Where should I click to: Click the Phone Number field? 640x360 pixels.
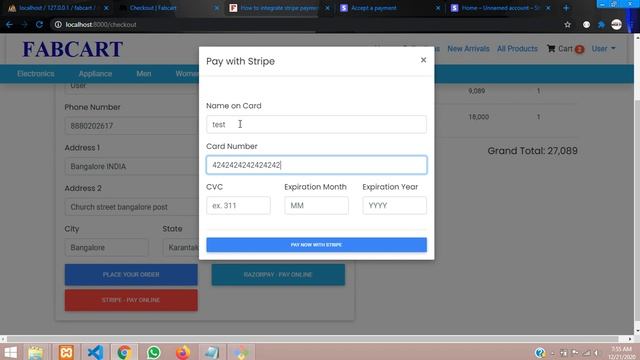(131, 126)
